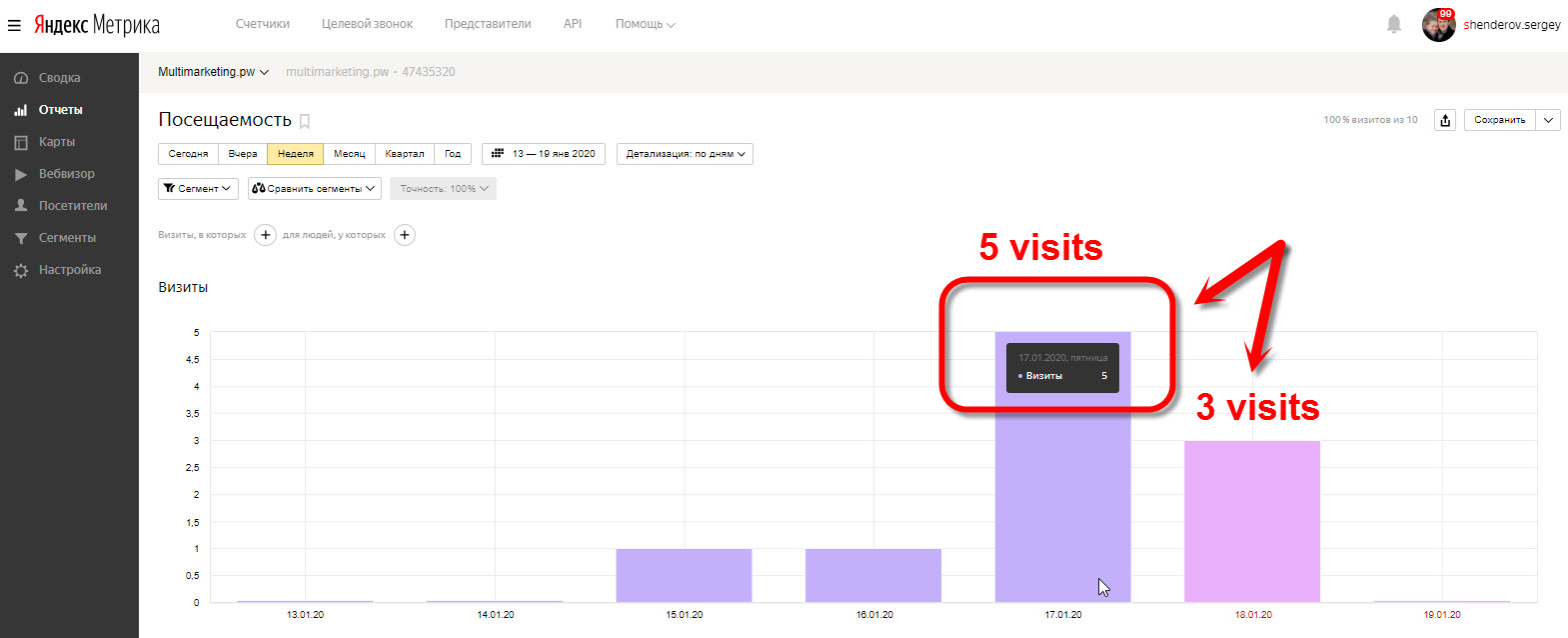This screenshot has width=1568, height=638.
Task: Click the Карты sidebar icon
Action: tap(20, 142)
